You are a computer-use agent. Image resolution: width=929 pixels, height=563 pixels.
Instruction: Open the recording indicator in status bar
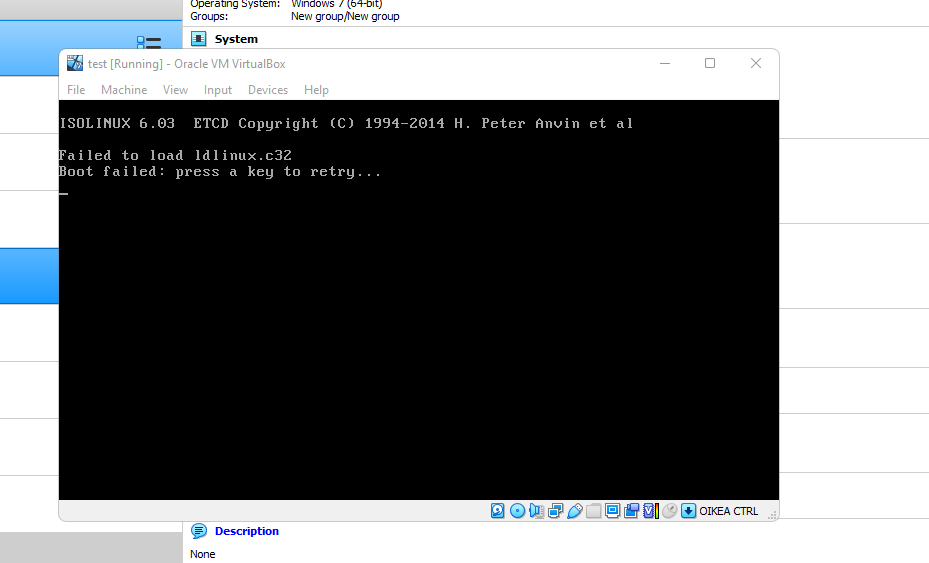[632, 511]
